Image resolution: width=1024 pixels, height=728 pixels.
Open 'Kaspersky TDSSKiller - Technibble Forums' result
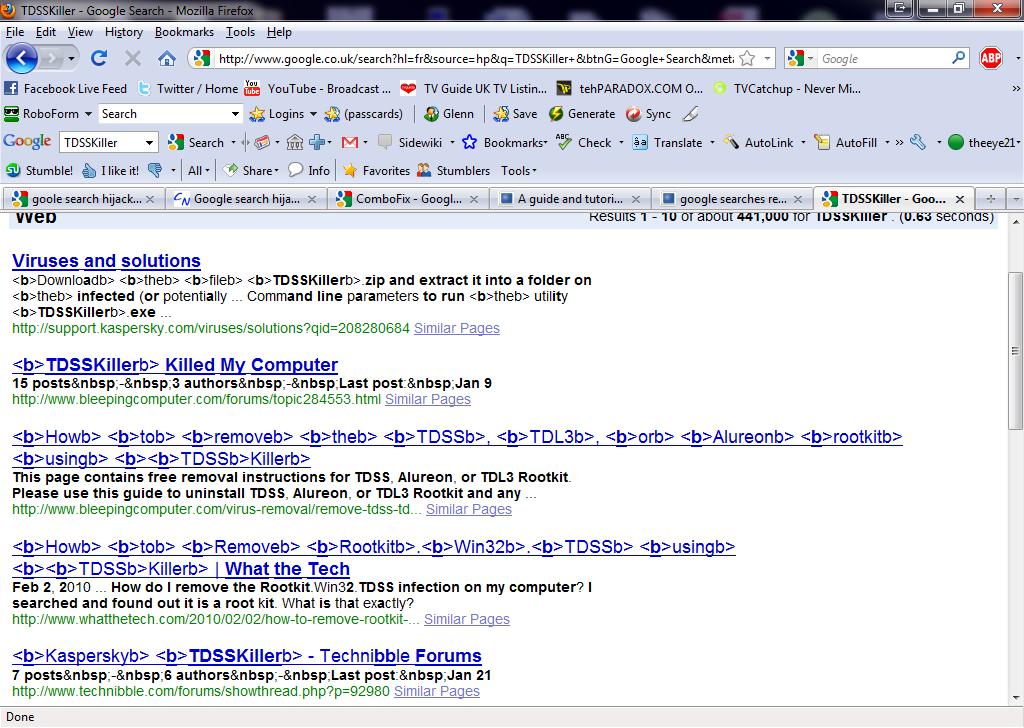(247, 656)
